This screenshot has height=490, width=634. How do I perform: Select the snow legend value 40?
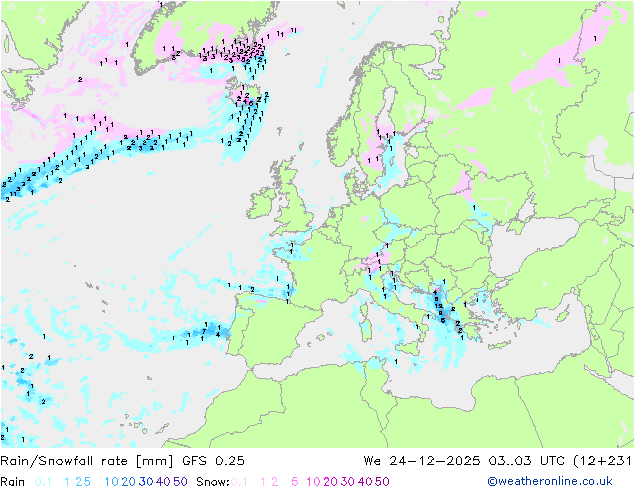(x=365, y=482)
